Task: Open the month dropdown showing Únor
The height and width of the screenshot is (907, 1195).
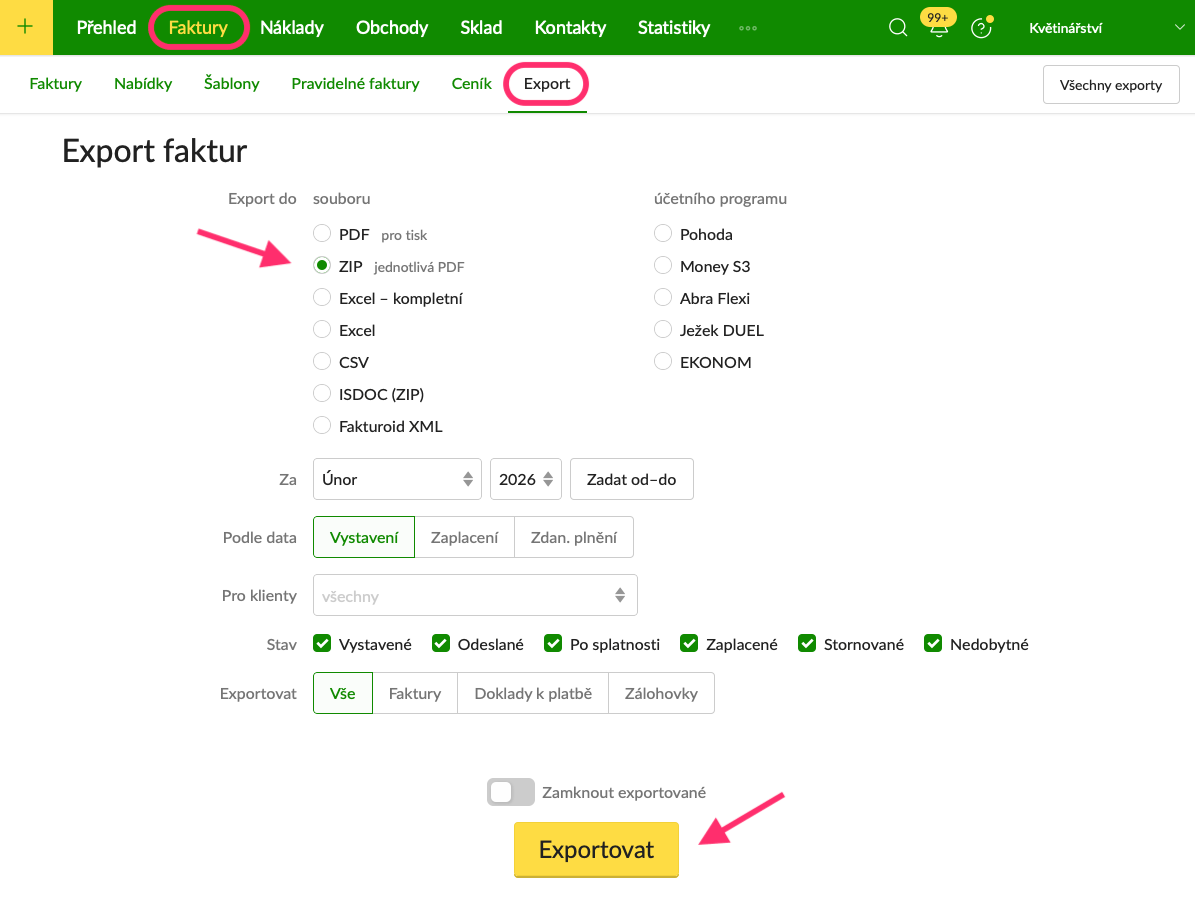Action: click(x=397, y=479)
